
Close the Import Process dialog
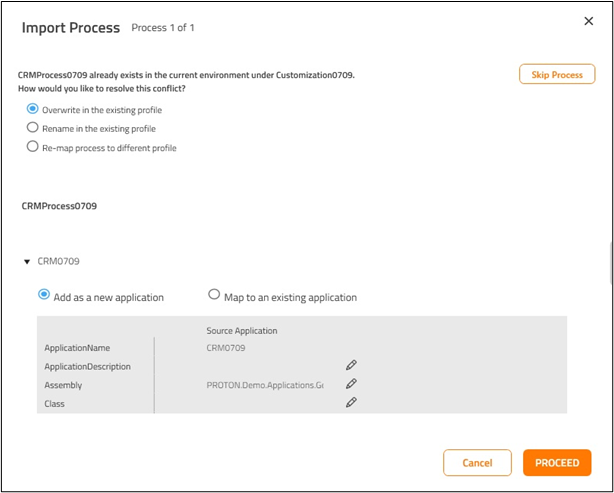point(587,21)
